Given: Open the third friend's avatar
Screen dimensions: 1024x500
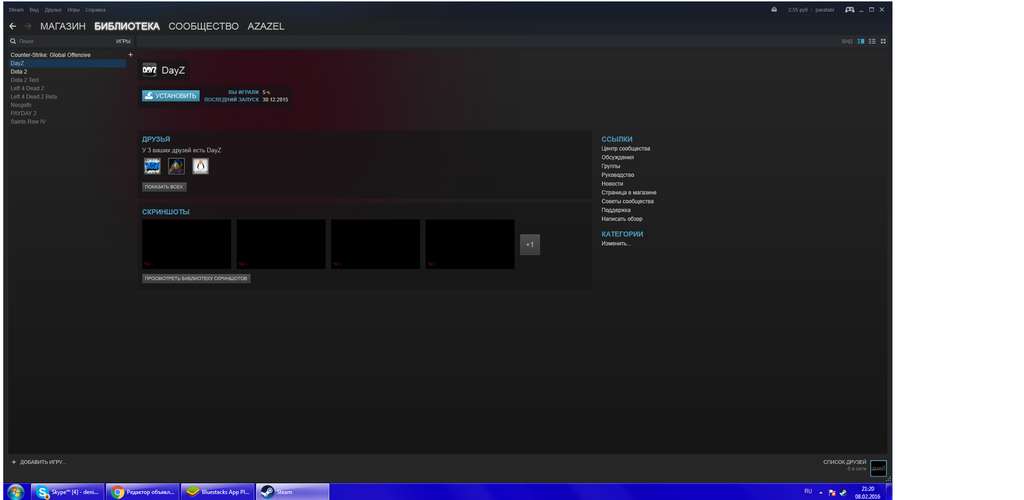Looking at the screenshot, I should tap(200, 166).
